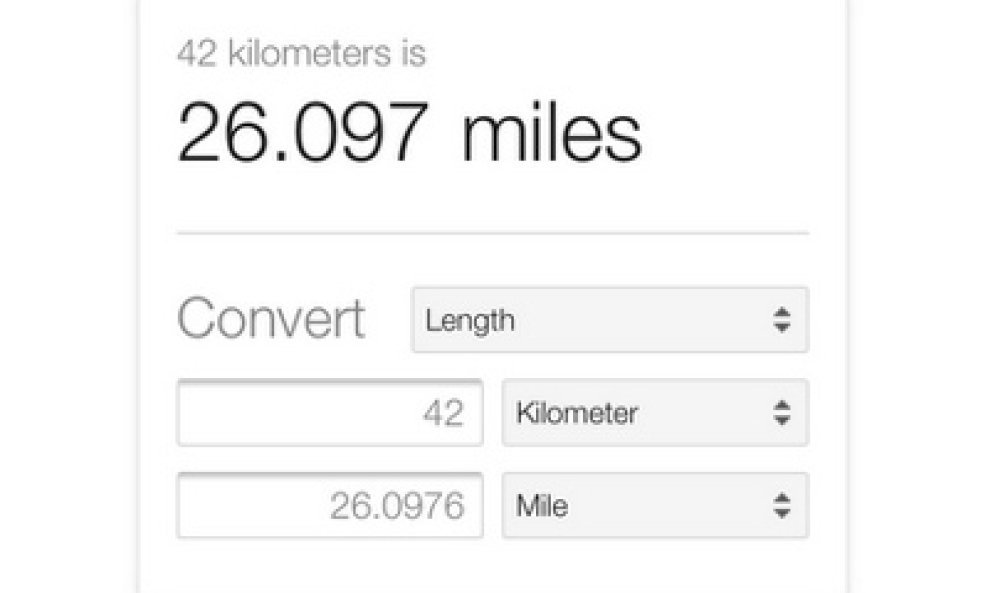This screenshot has height=593, width=988.
Task: Click the upper arrow of the Kilometer selector
Action: [x=782, y=405]
